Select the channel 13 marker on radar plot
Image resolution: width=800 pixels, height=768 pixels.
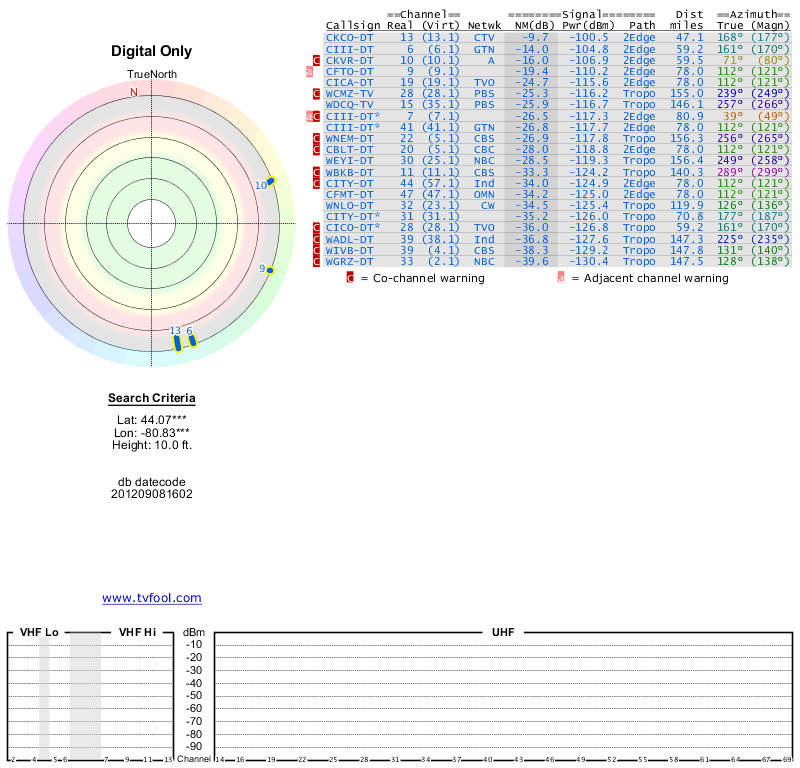(178, 343)
